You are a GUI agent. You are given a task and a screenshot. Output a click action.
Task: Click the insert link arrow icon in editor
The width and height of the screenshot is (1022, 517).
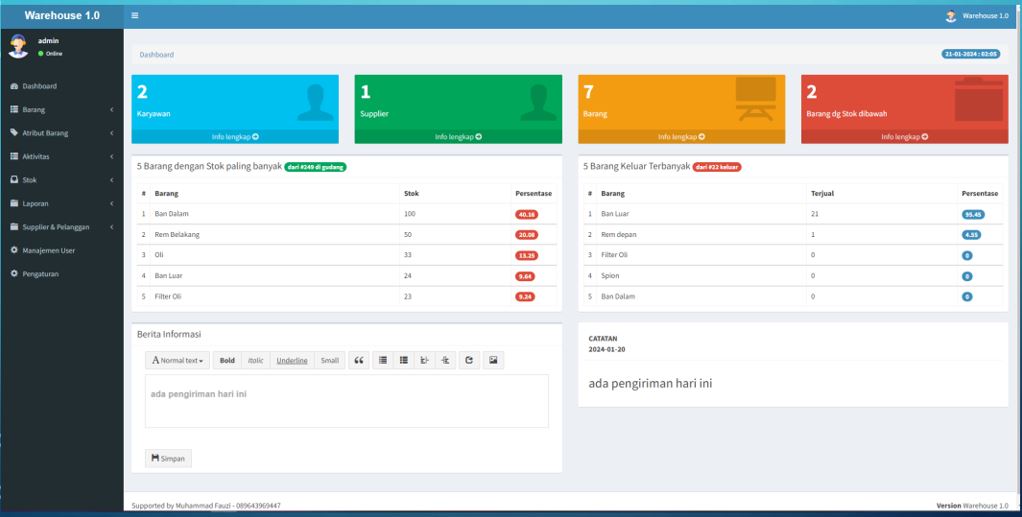pyautogui.click(x=470, y=360)
